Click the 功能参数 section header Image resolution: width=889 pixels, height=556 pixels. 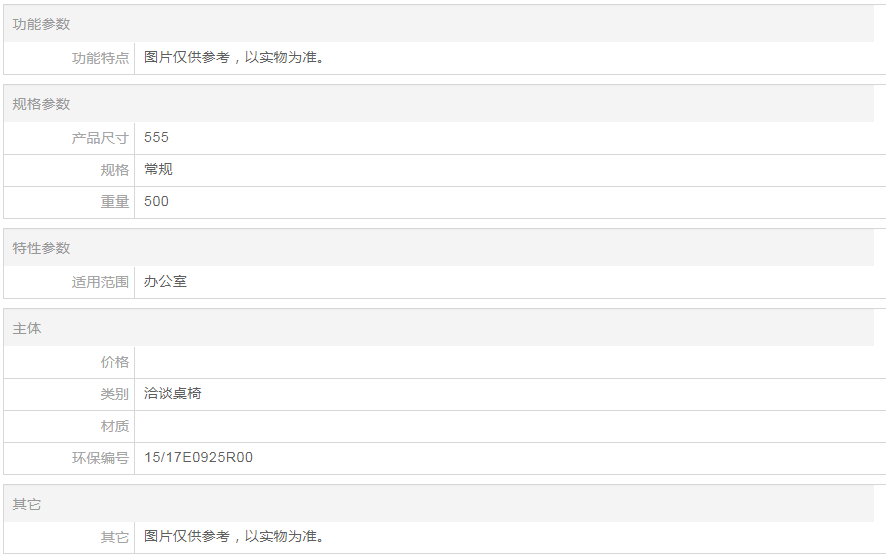point(42,24)
